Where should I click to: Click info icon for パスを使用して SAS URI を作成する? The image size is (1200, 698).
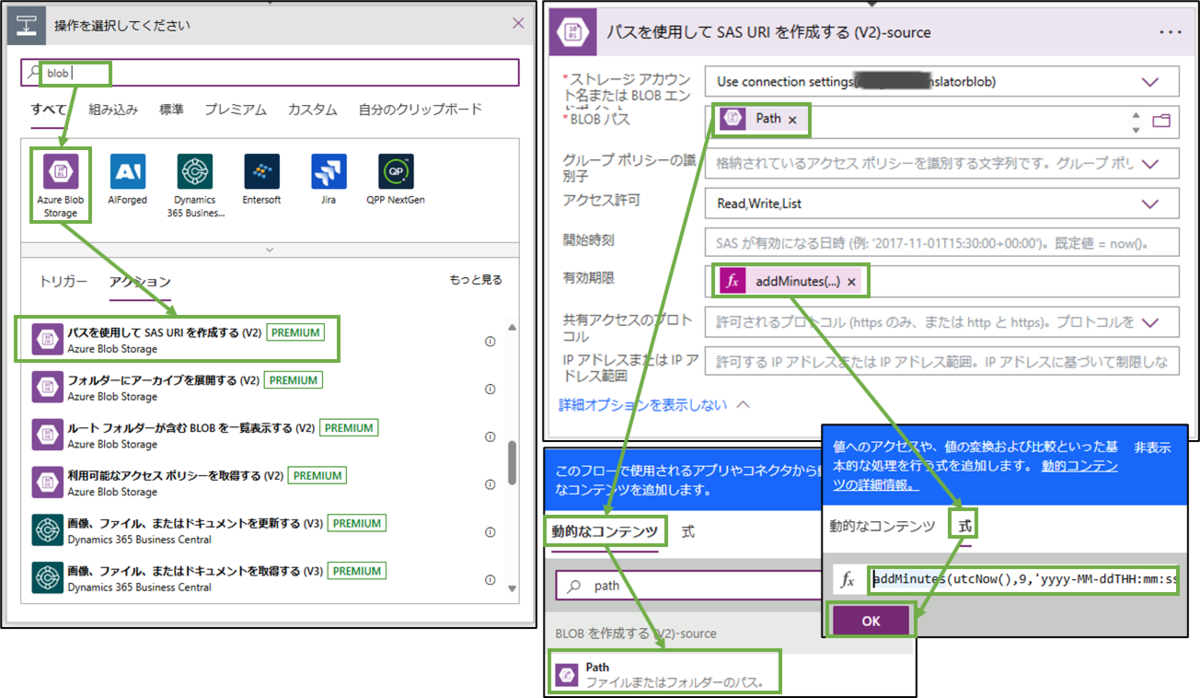point(490,341)
